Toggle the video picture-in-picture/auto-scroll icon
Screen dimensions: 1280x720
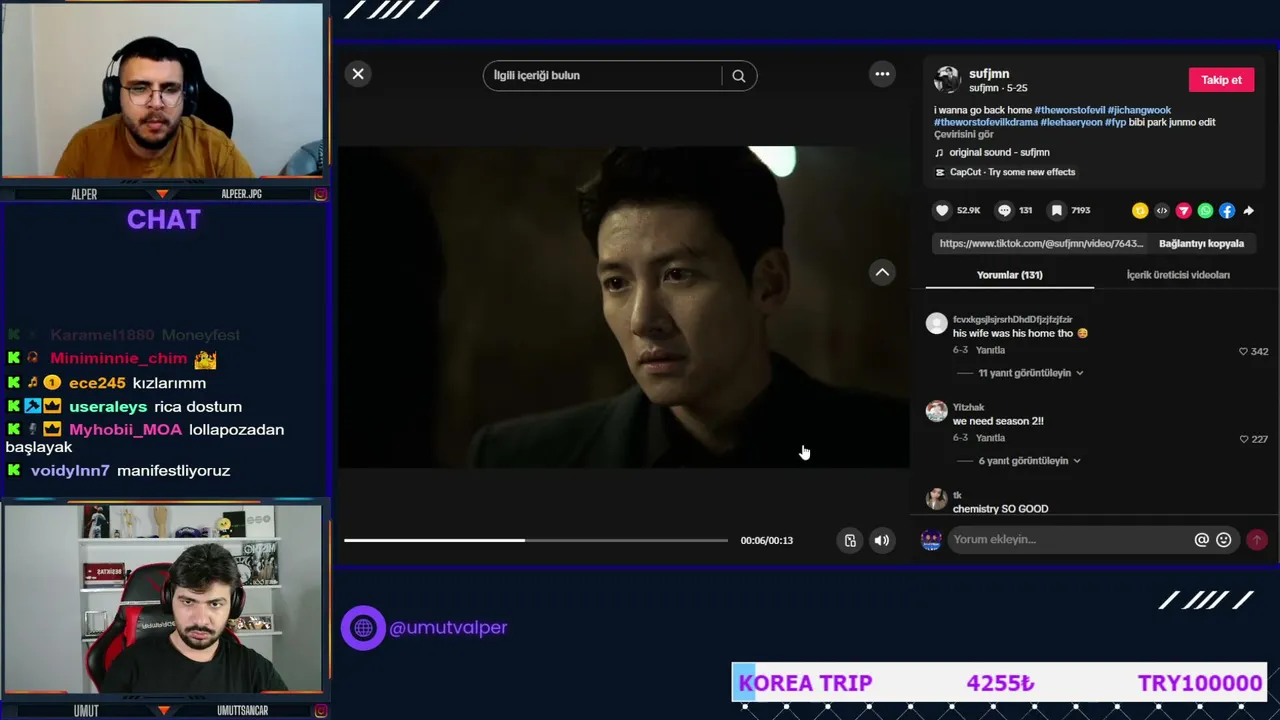pos(850,541)
